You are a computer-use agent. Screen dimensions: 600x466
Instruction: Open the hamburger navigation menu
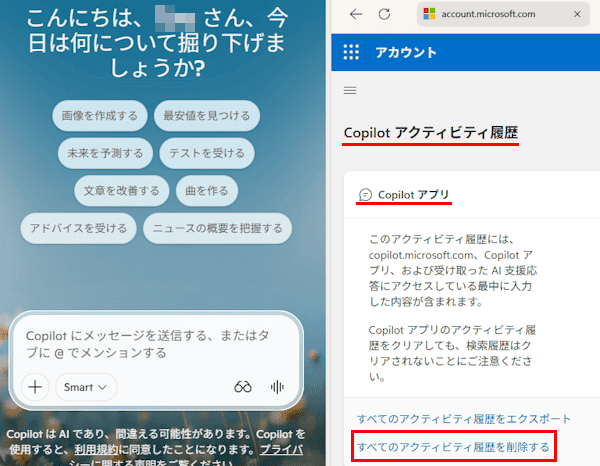pos(350,90)
